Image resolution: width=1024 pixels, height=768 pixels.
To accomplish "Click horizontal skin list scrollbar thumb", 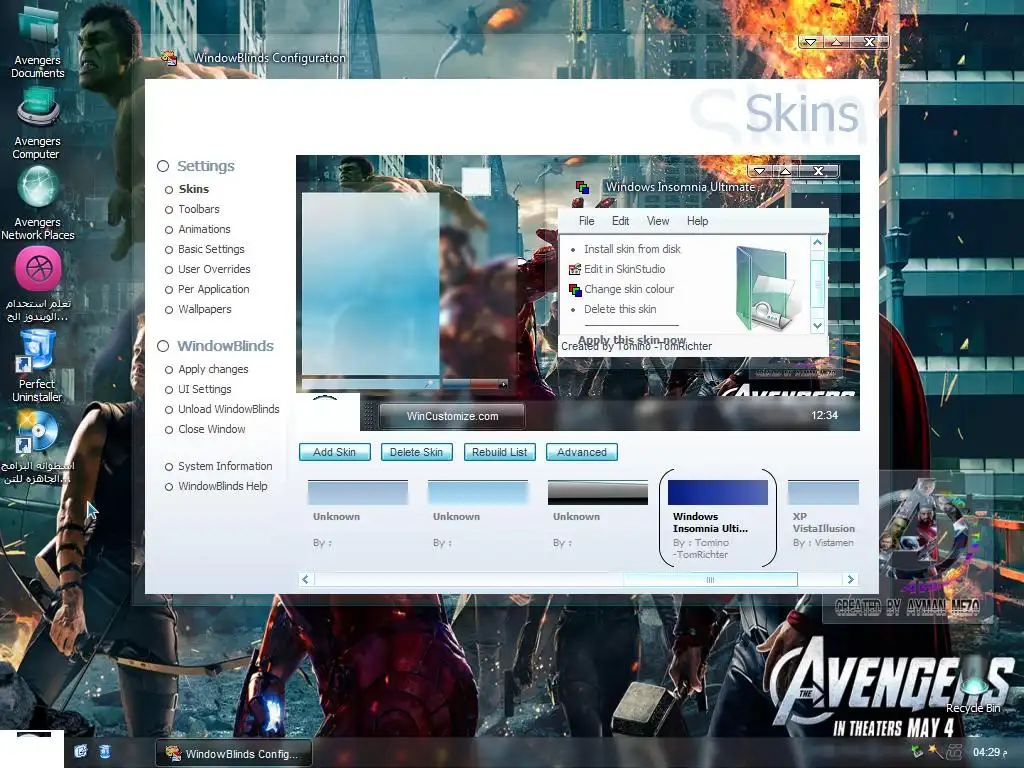I will pyautogui.click(x=710, y=579).
